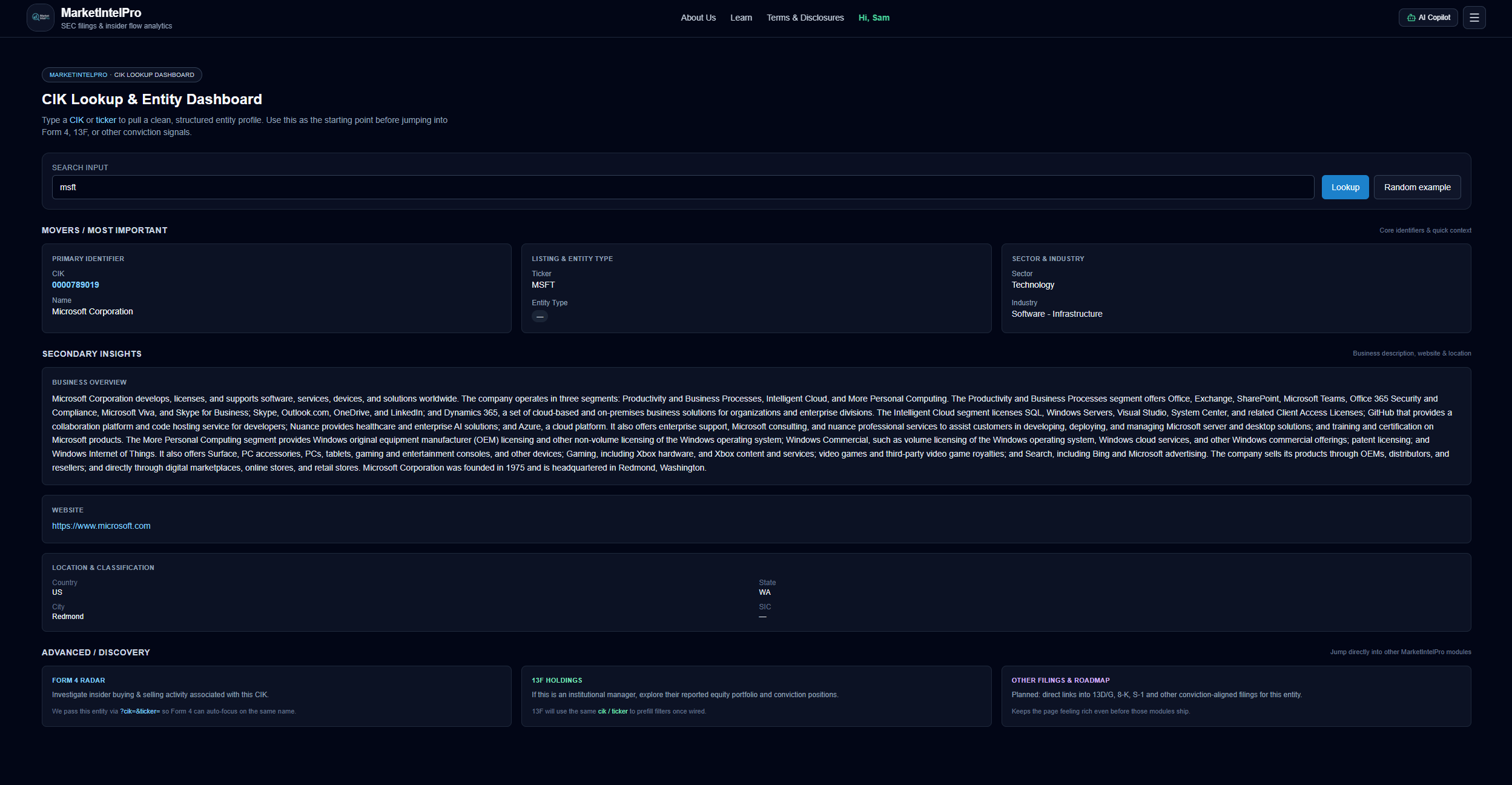
Task: Focus the search input containing msft
Action: click(682, 187)
